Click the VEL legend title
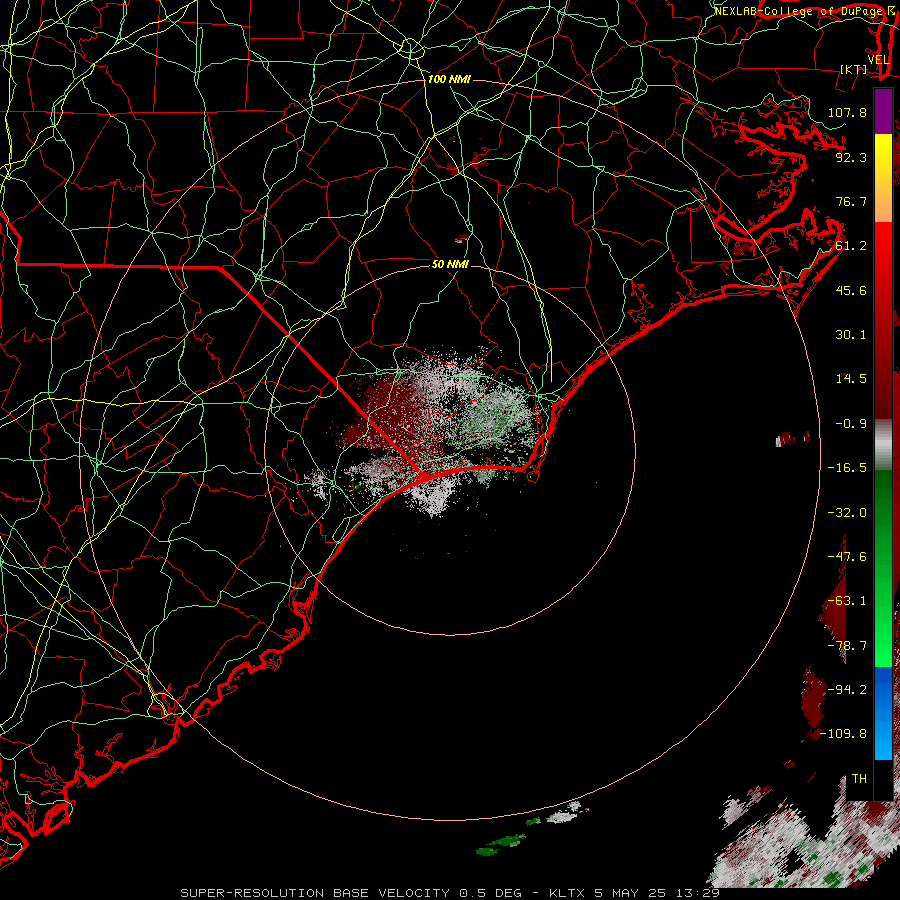Viewport: 900px width, 900px height. tap(878, 60)
